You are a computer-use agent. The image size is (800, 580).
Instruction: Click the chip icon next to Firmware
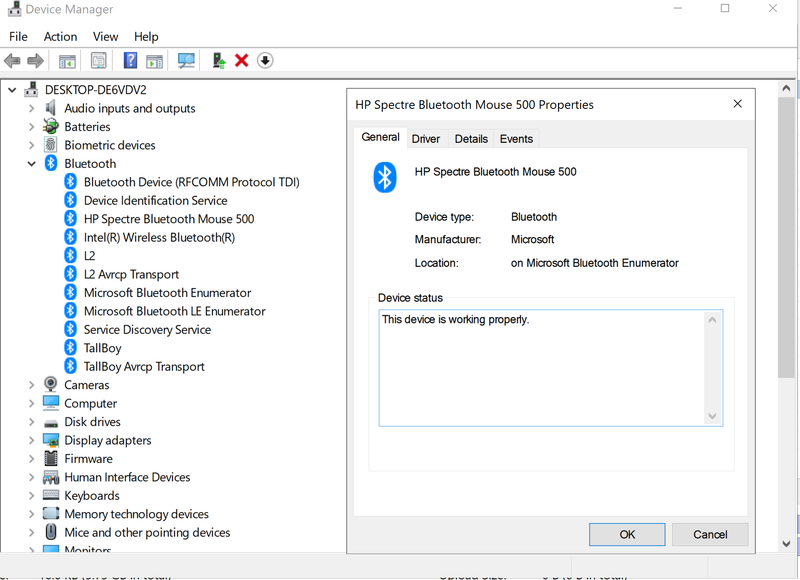[51, 459]
